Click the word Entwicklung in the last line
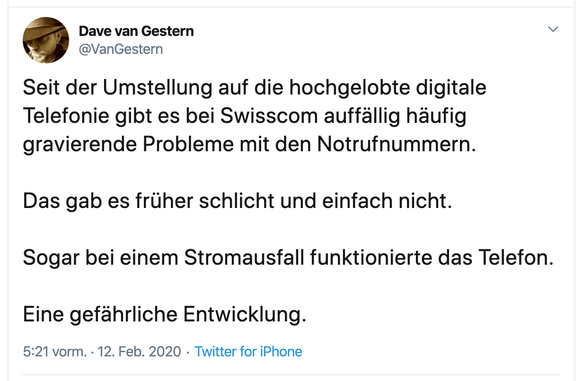Viewport: 582px width, 381px height. [x=242, y=315]
